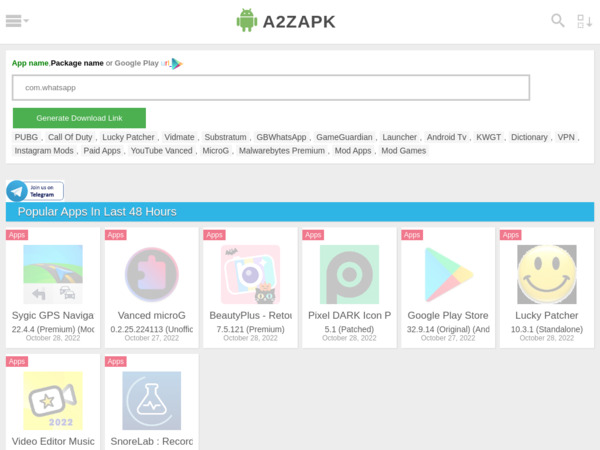
Task: Click version text 7.5.121 (Premium)
Action: [x=250, y=329]
